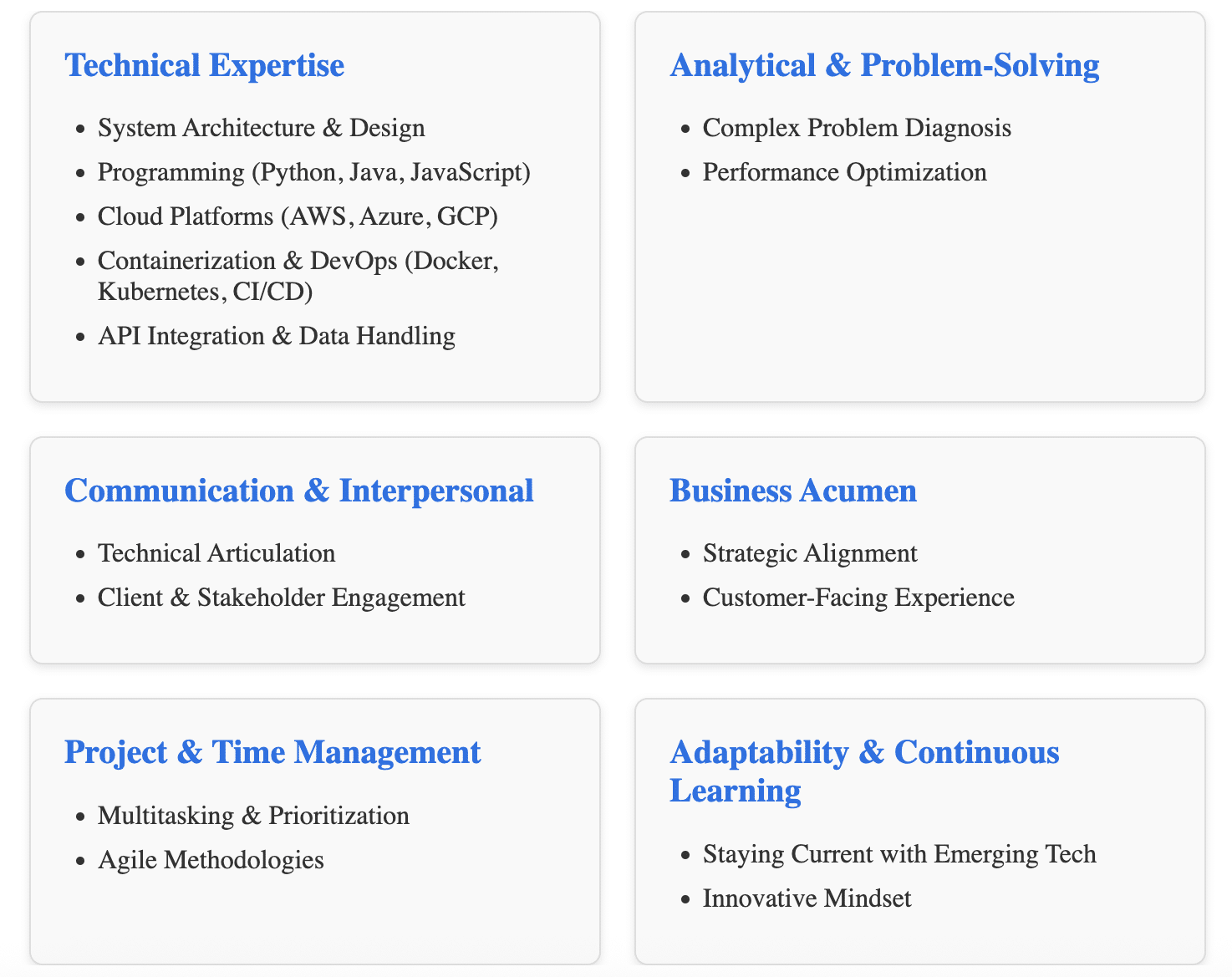1232x977 pixels.
Task: Select the Technical Articulation item
Action: (x=216, y=553)
